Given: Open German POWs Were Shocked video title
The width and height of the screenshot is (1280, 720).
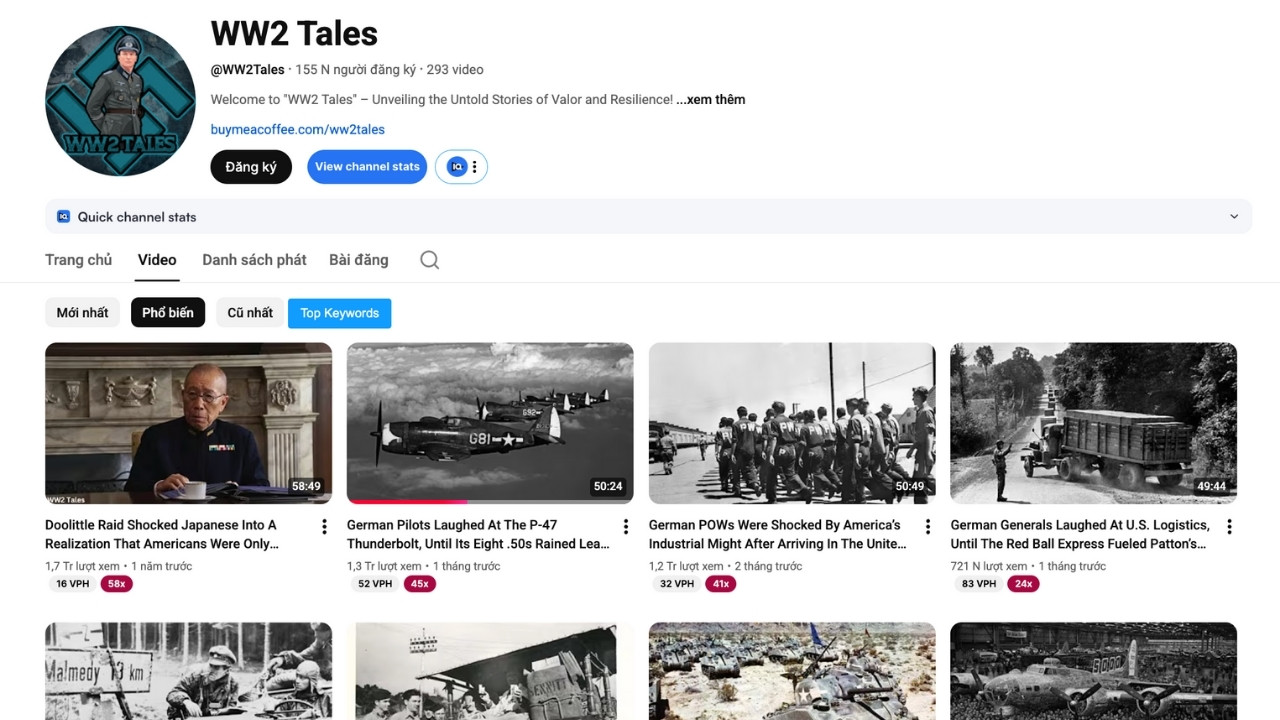Looking at the screenshot, I should [778, 534].
